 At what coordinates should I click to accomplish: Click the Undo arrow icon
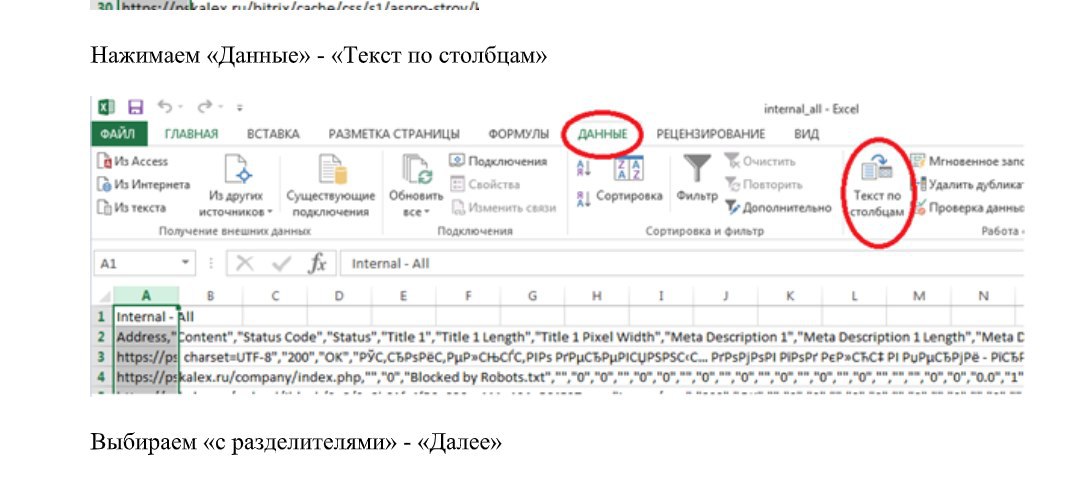(164, 107)
